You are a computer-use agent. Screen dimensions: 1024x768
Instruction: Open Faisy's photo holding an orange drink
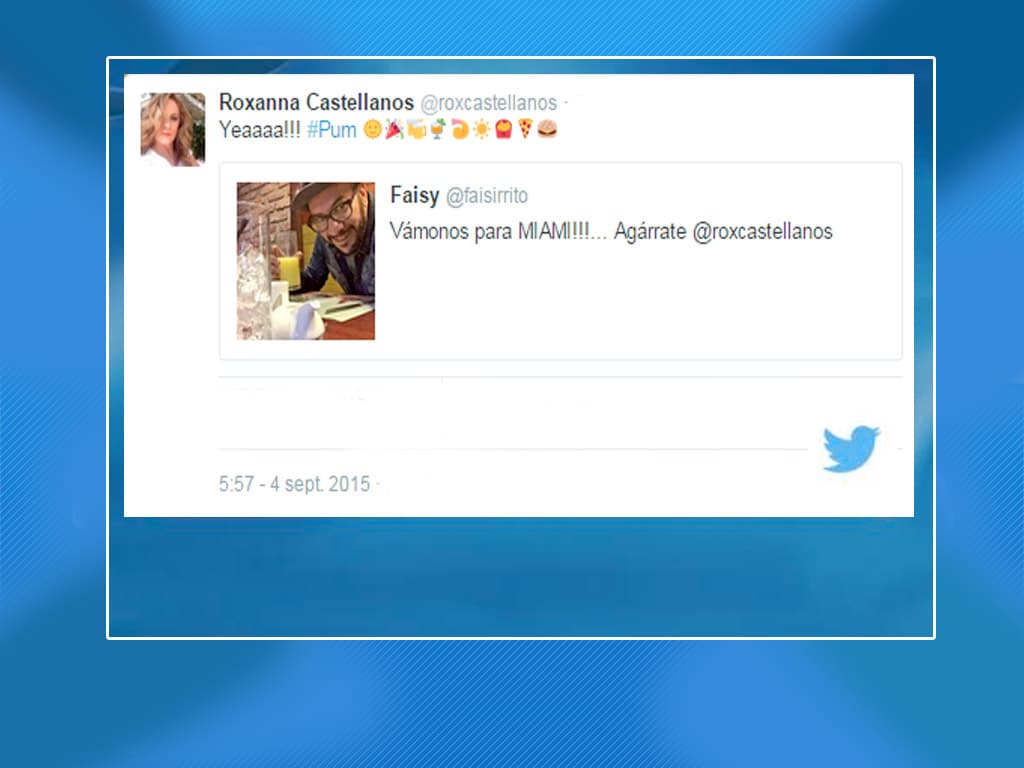click(306, 261)
